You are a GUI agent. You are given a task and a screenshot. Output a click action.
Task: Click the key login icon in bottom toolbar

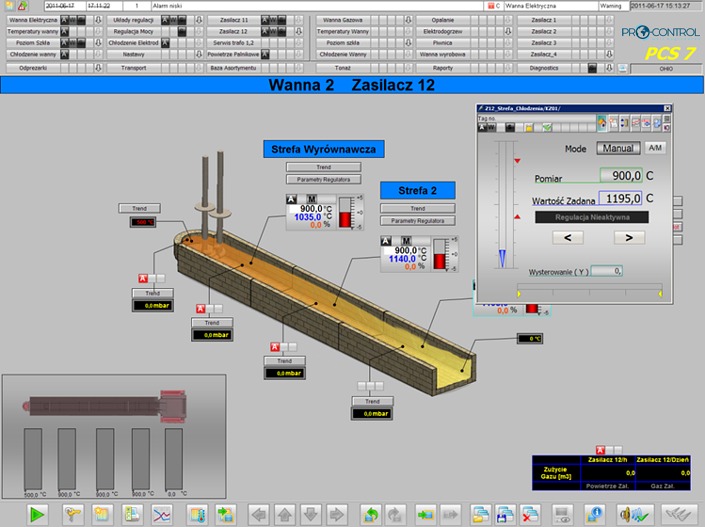(x=72, y=514)
